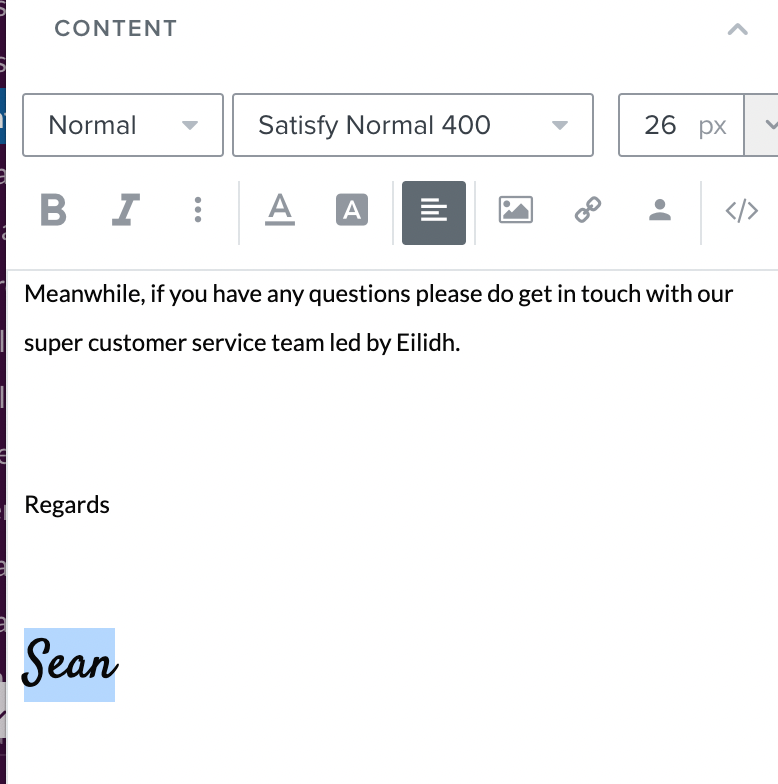Place cursor in the Regards line

(67, 504)
